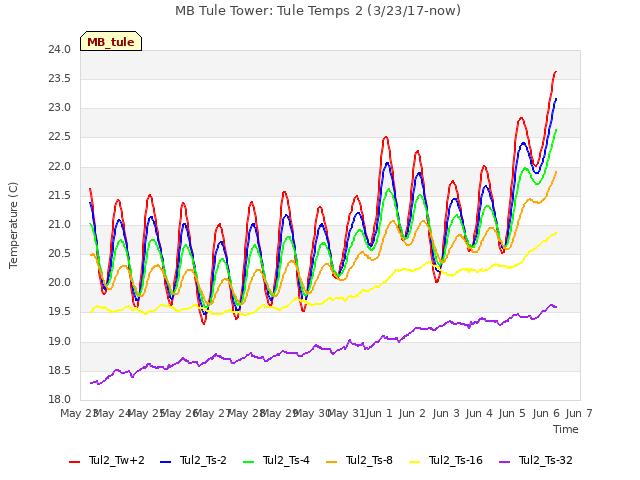
Task: Click the 21.0 y-axis tick label
Action: tap(60, 224)
